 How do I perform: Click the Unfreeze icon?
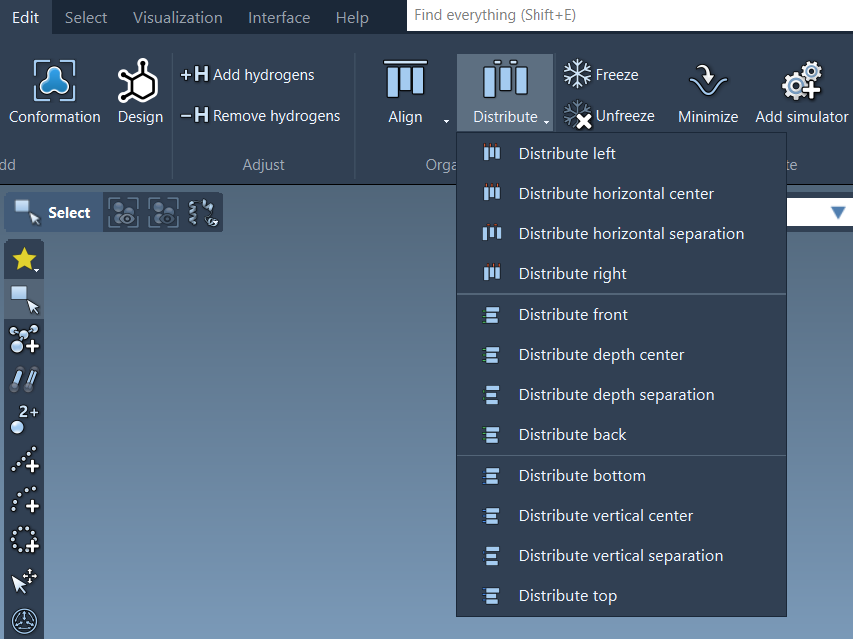[x=578, y=115]
